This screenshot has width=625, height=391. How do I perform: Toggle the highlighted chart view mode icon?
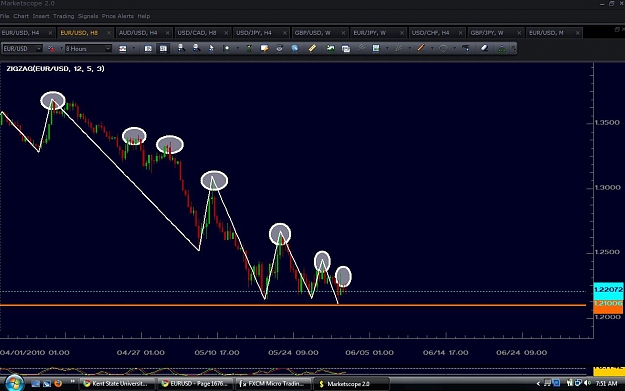(163, 49)
